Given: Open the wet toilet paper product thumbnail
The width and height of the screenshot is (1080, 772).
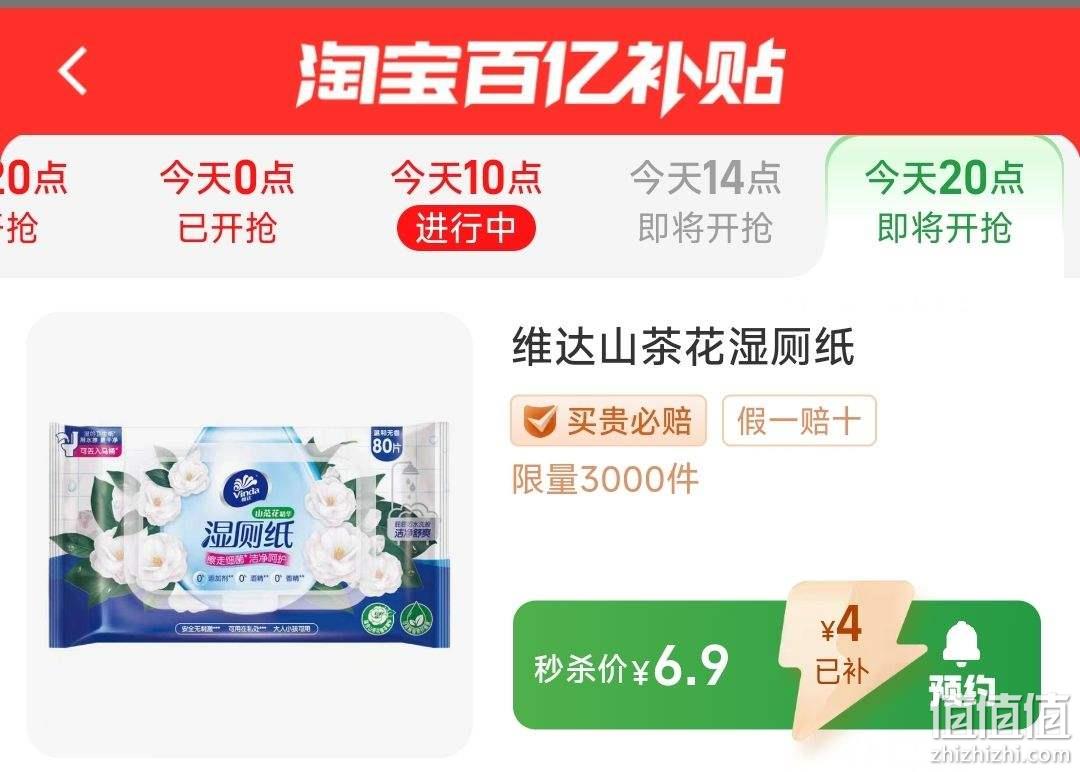Looking at the screenshot, I should pos(249,534).
